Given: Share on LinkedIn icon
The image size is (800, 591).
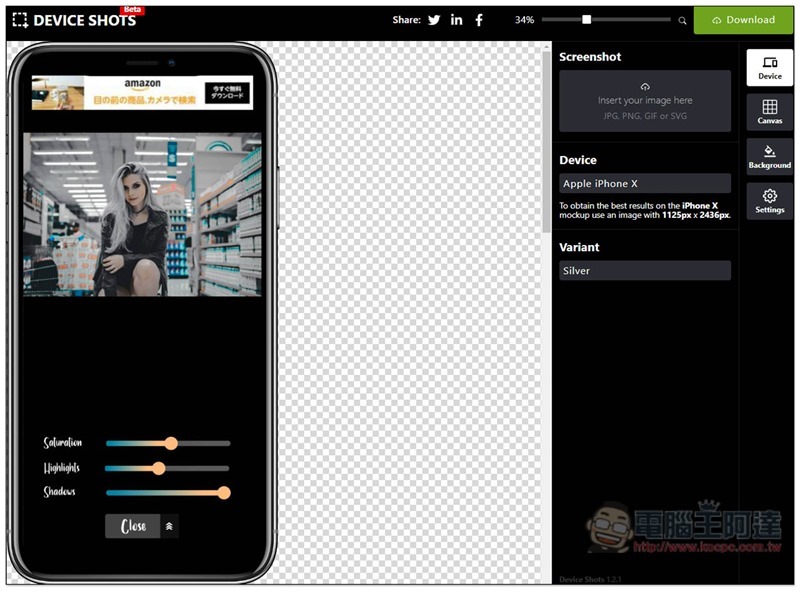Looking at the screenshot, I should 456,20.
